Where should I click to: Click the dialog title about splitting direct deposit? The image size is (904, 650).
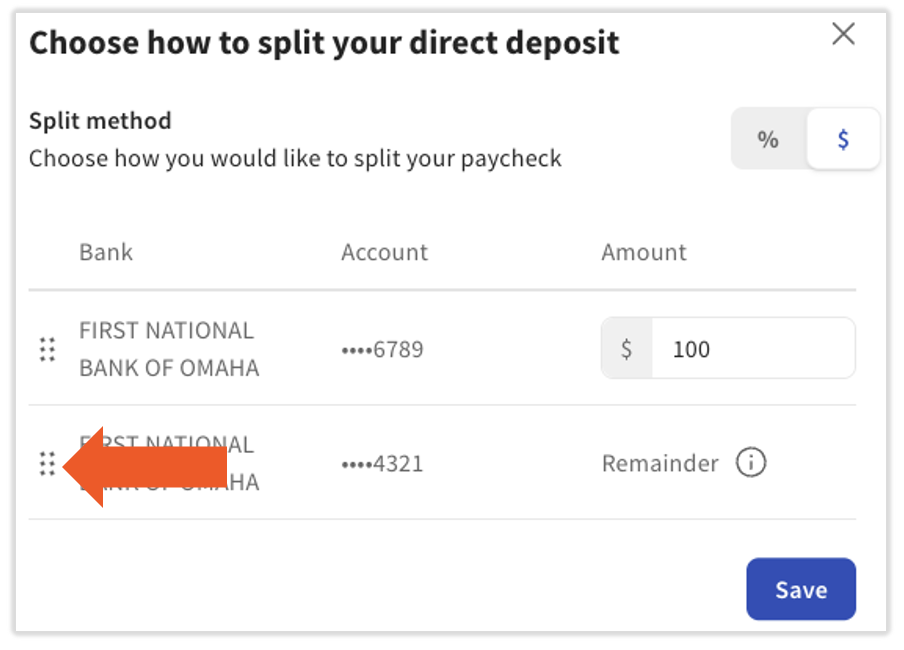tap(324, 43)
